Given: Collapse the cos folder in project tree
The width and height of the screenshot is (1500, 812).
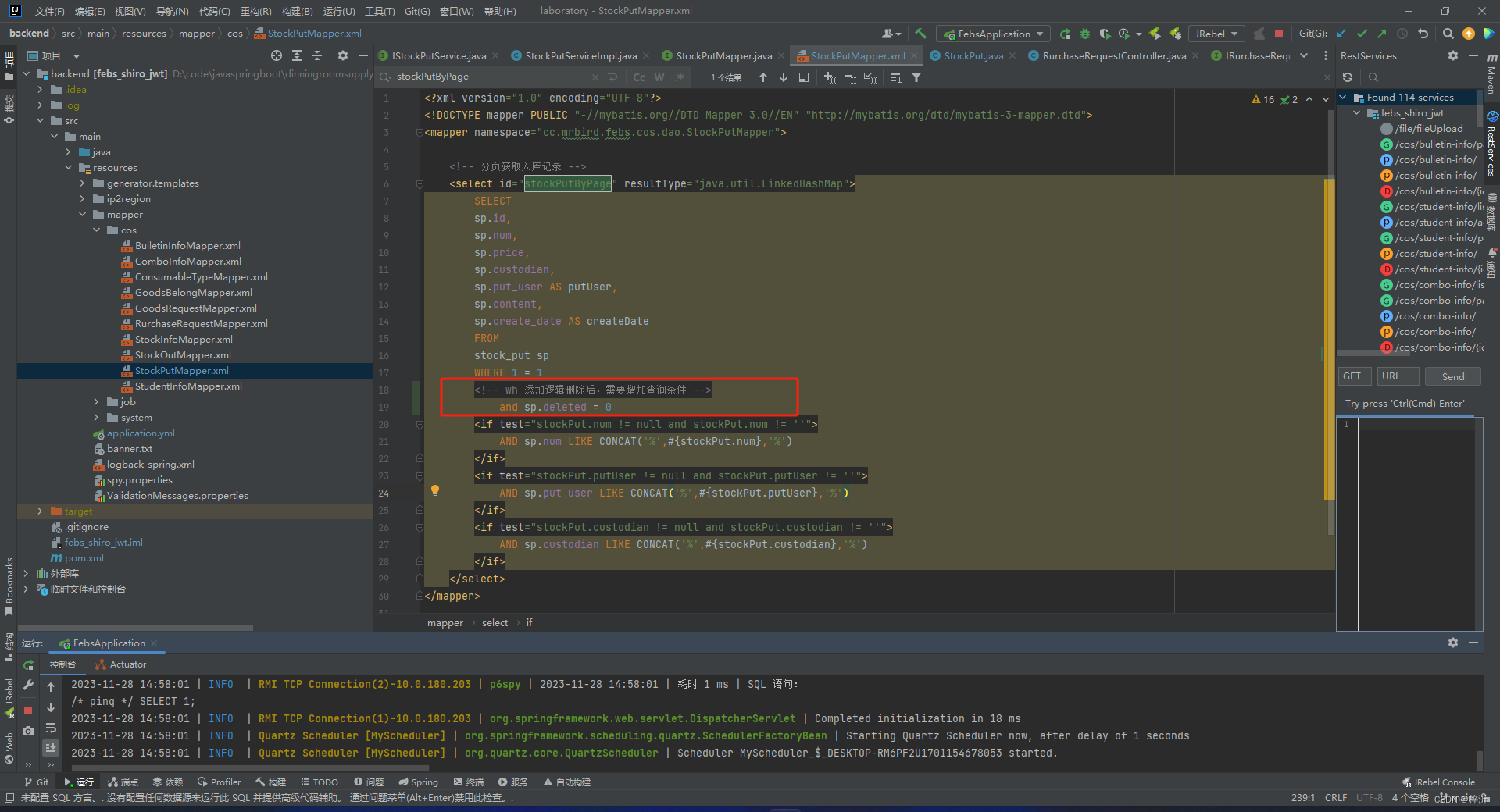Looking at the screenshot, I should tap(96, 230).
